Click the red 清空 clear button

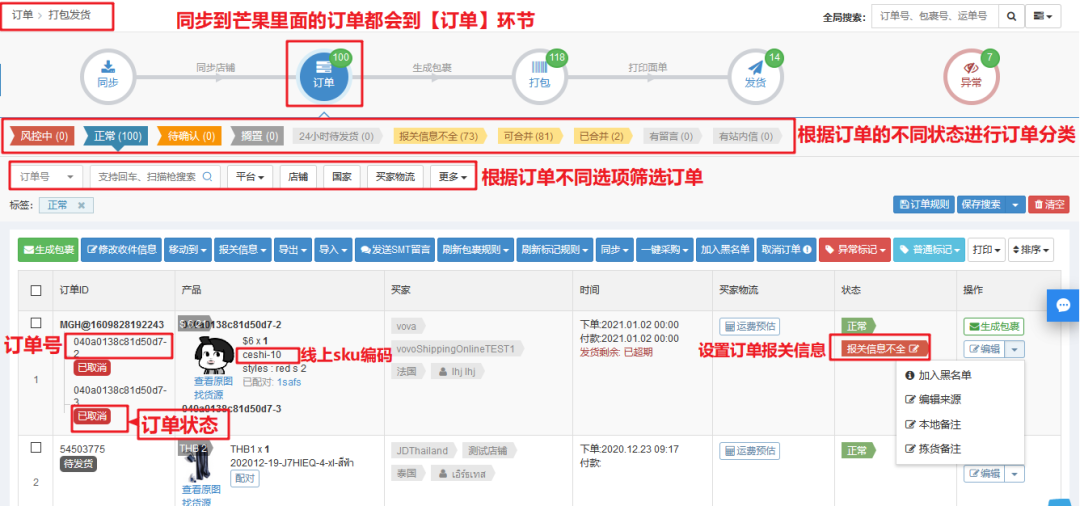(x=1049, y=204)
